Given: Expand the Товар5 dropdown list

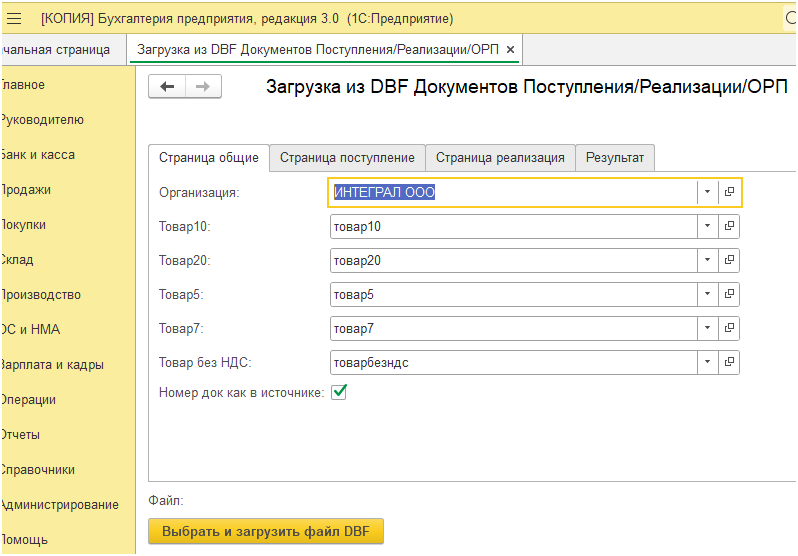Looking at the screenshot, I should (x=707, y=294).
